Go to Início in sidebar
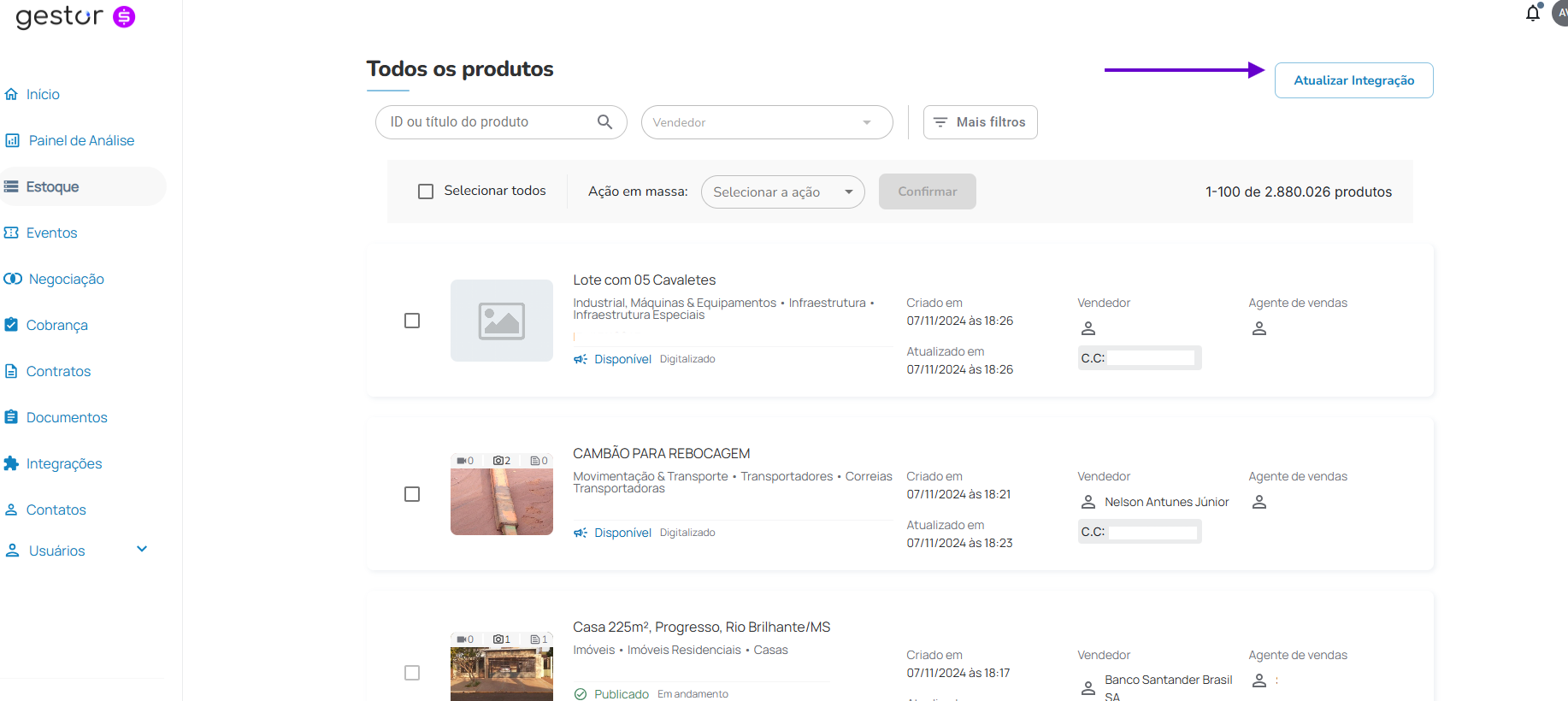Viewport: 1568px width, 701px height. coord(43,94)
